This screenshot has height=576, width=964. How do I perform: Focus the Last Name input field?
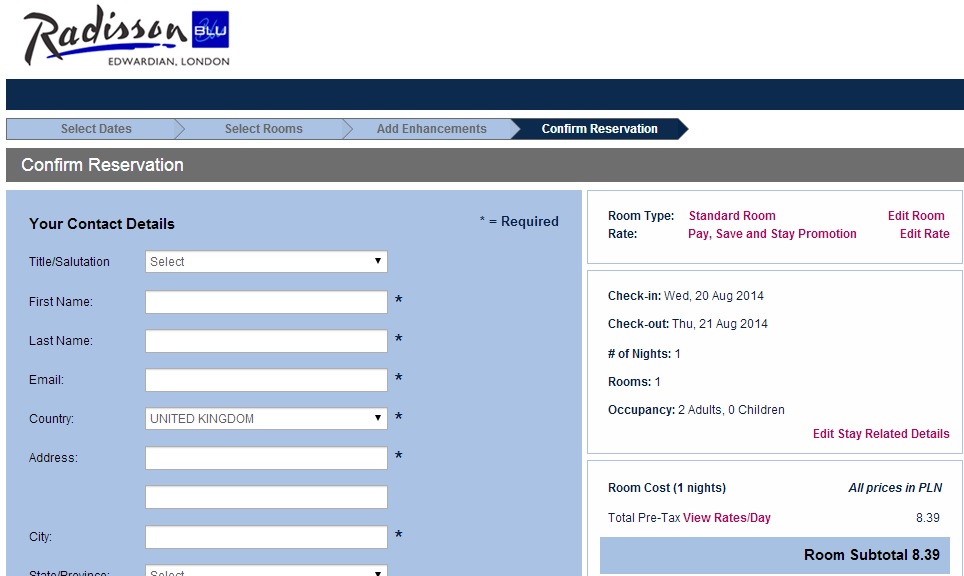point(266,341)
